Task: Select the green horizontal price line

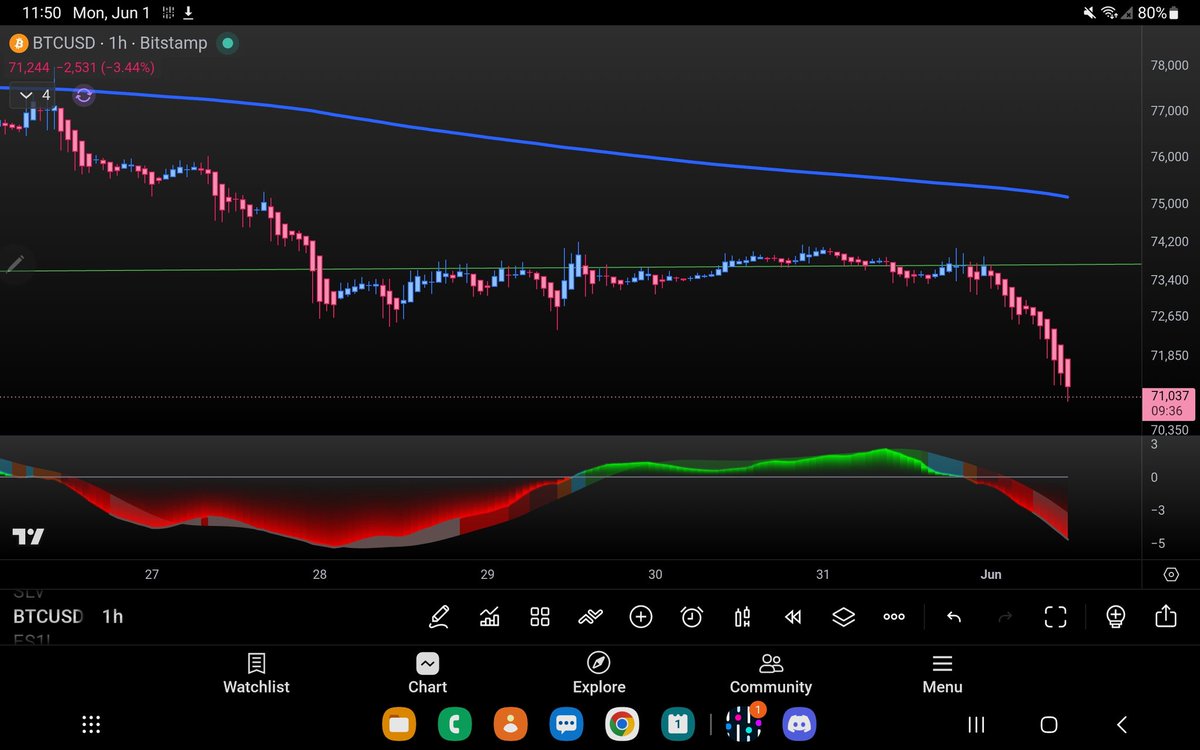Action: click(x=570, y=268)
